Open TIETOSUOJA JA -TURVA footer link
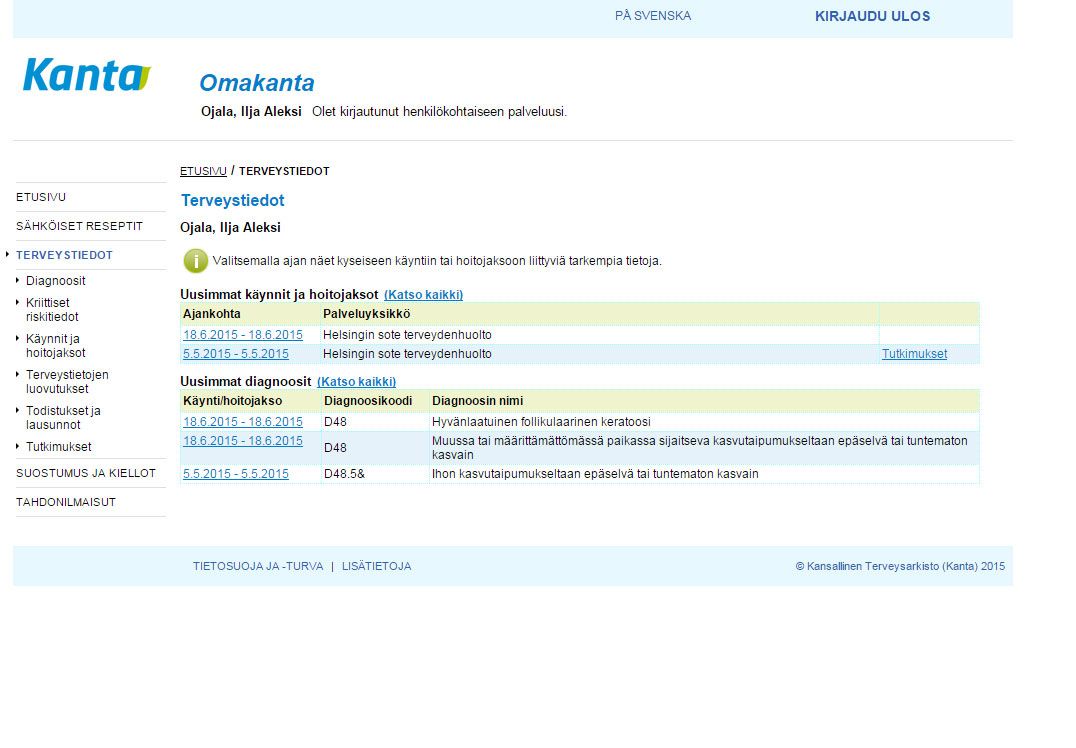 [258, 566]
